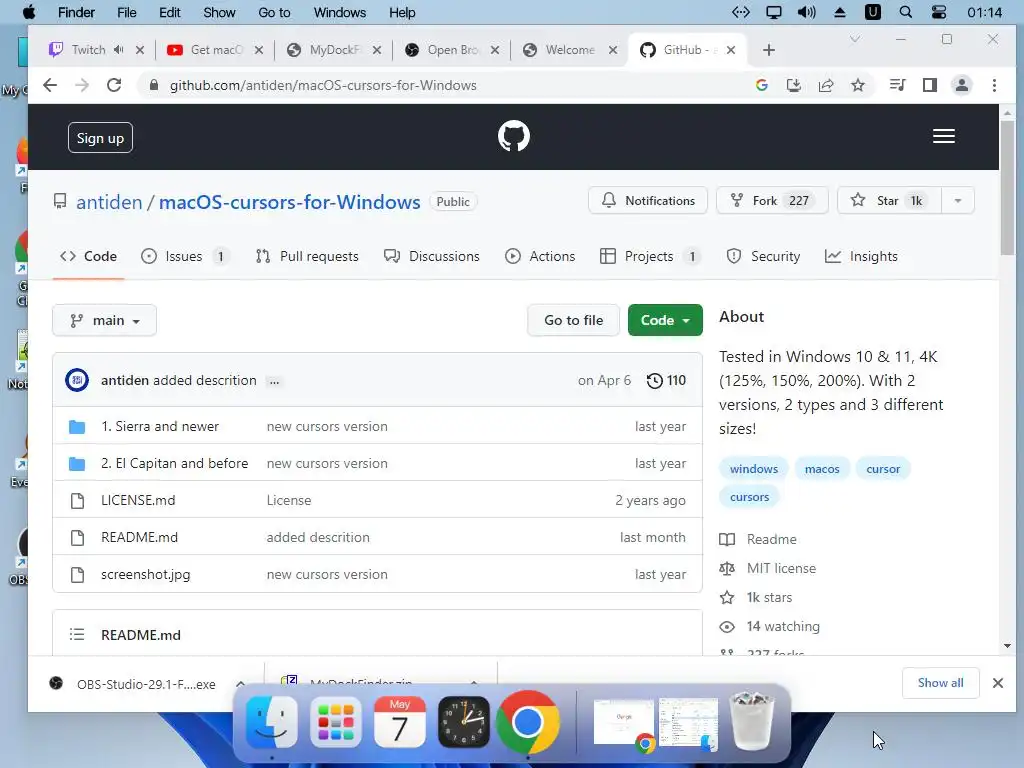1024x768 pixels.
Task: Open the Finder menu in the menu bar
Action: 76,12
